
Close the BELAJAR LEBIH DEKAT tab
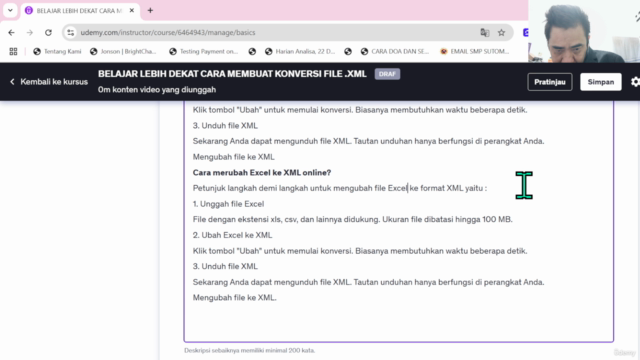point(131,11)
